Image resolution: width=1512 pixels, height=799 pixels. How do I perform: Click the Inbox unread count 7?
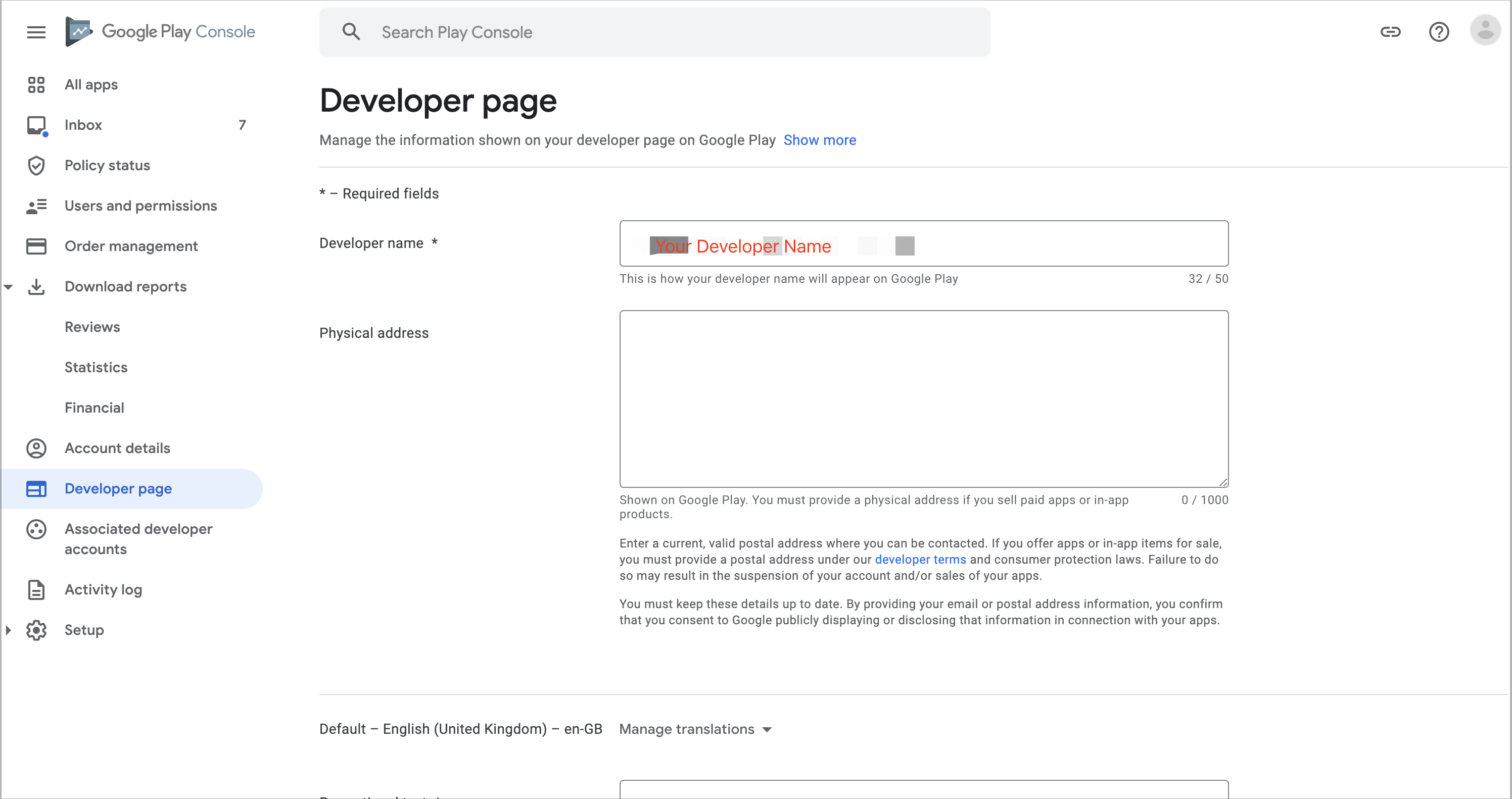coord(242,125)
